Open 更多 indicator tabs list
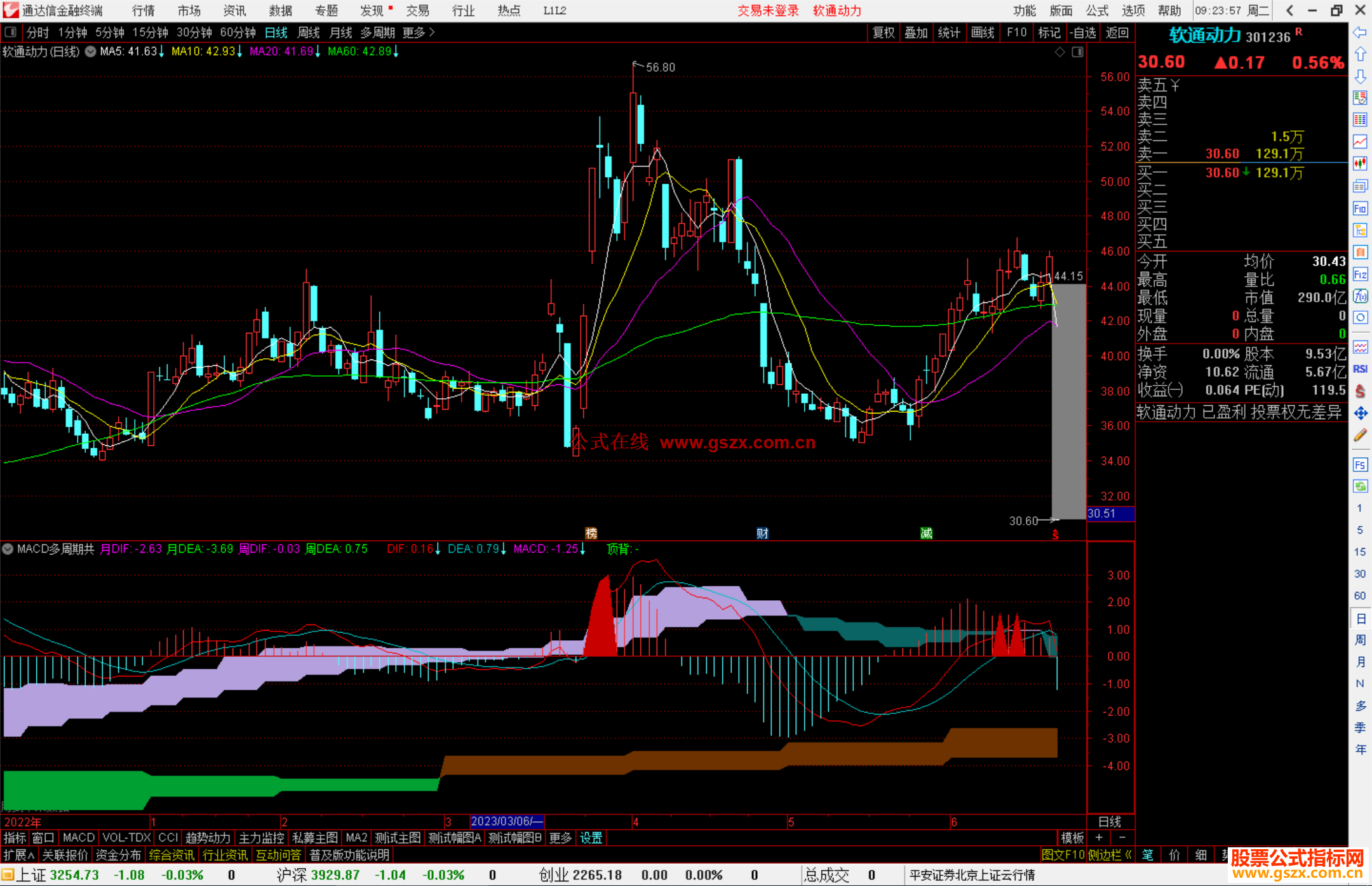 560,838
